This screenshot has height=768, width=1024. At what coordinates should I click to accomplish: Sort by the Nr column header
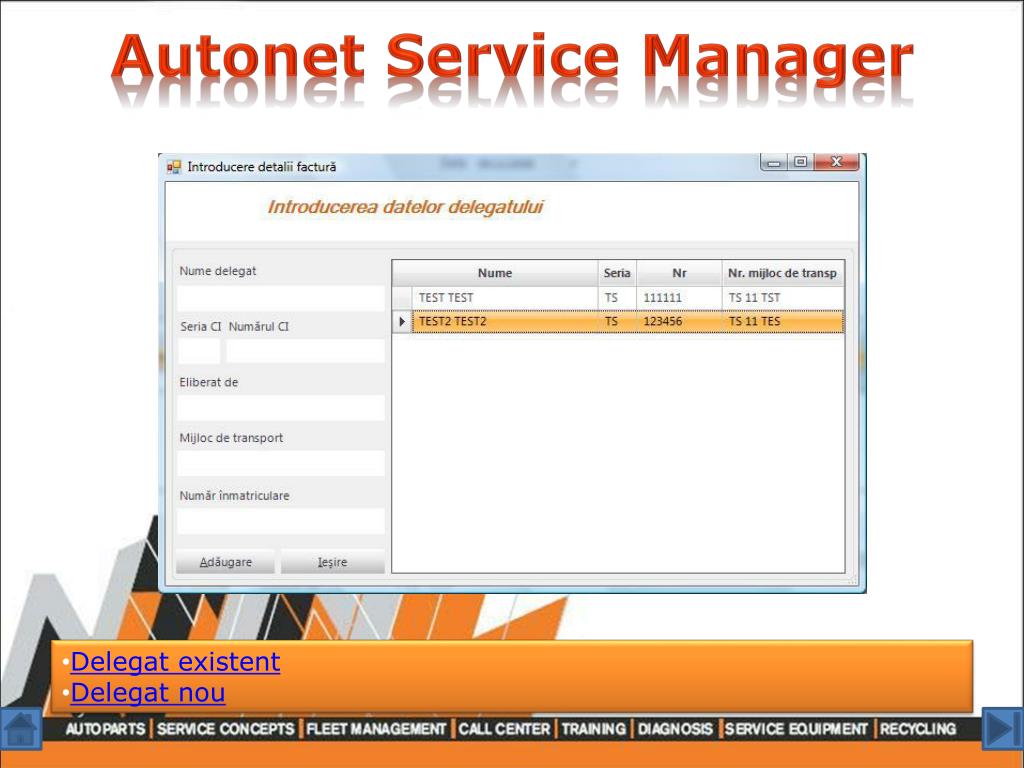point(679,273)
